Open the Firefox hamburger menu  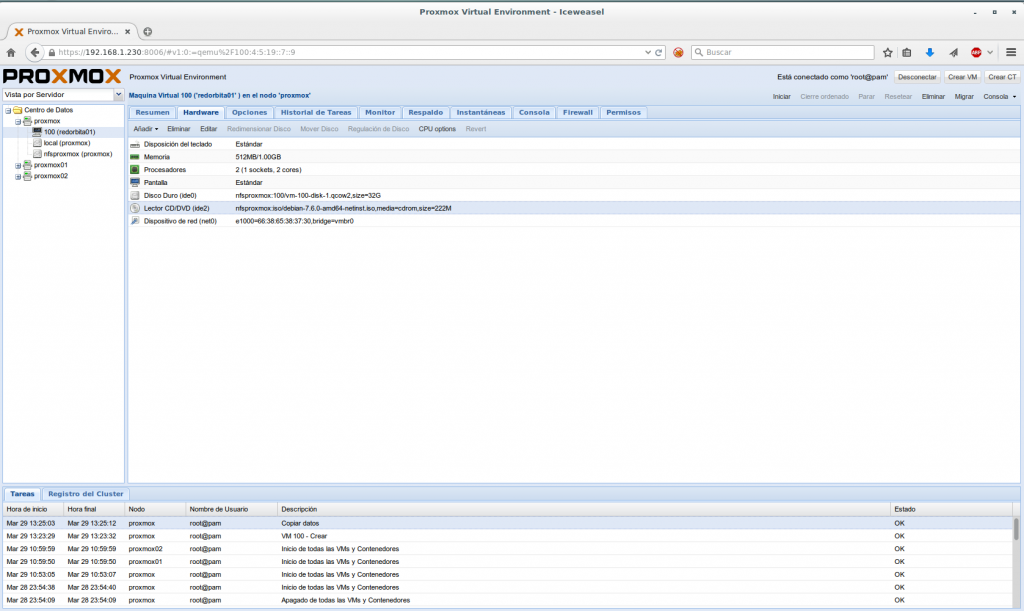pyautogui.click(x=1011, y=52)
